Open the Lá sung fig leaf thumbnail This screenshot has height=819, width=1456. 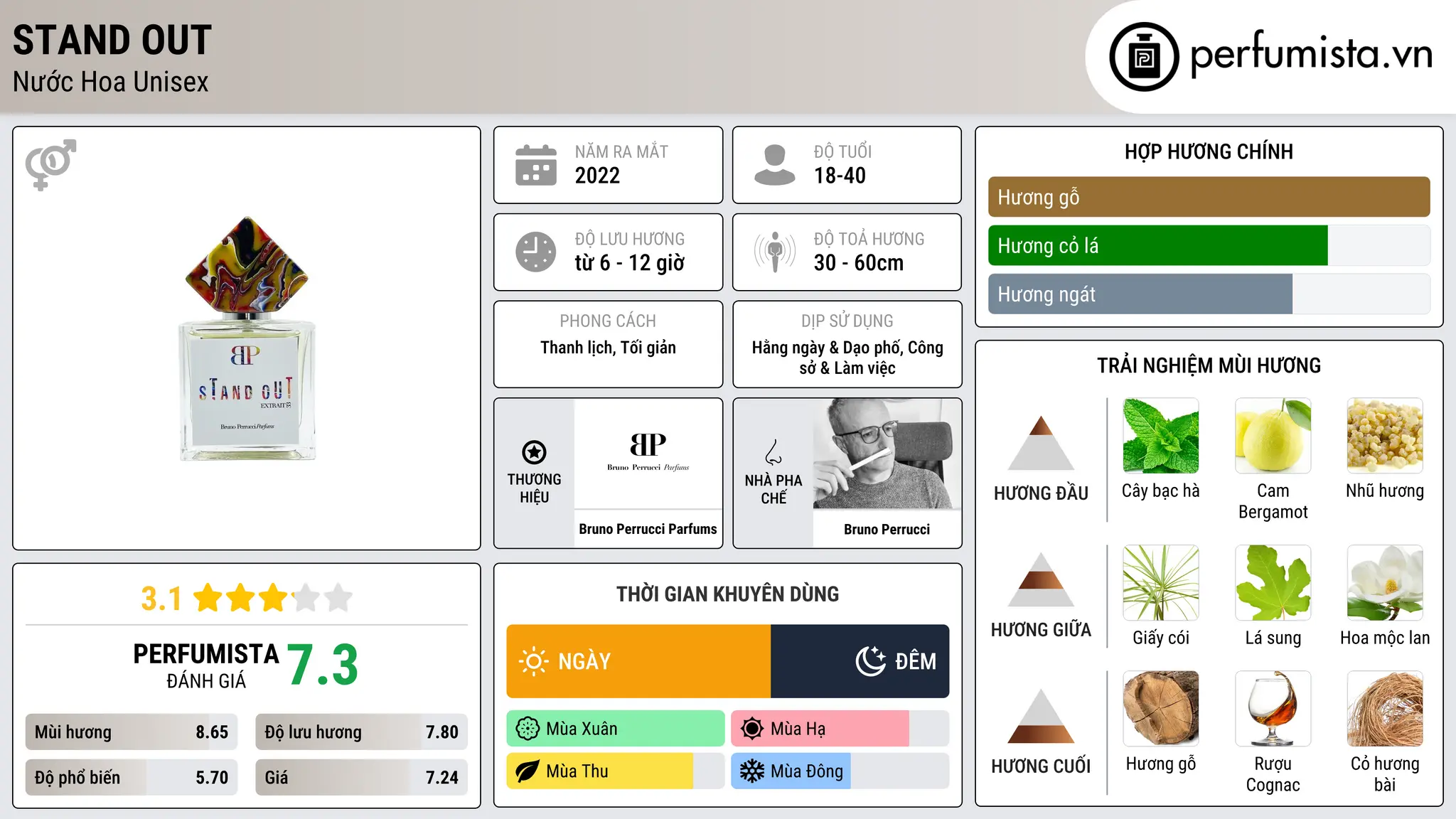[1273, 583]
